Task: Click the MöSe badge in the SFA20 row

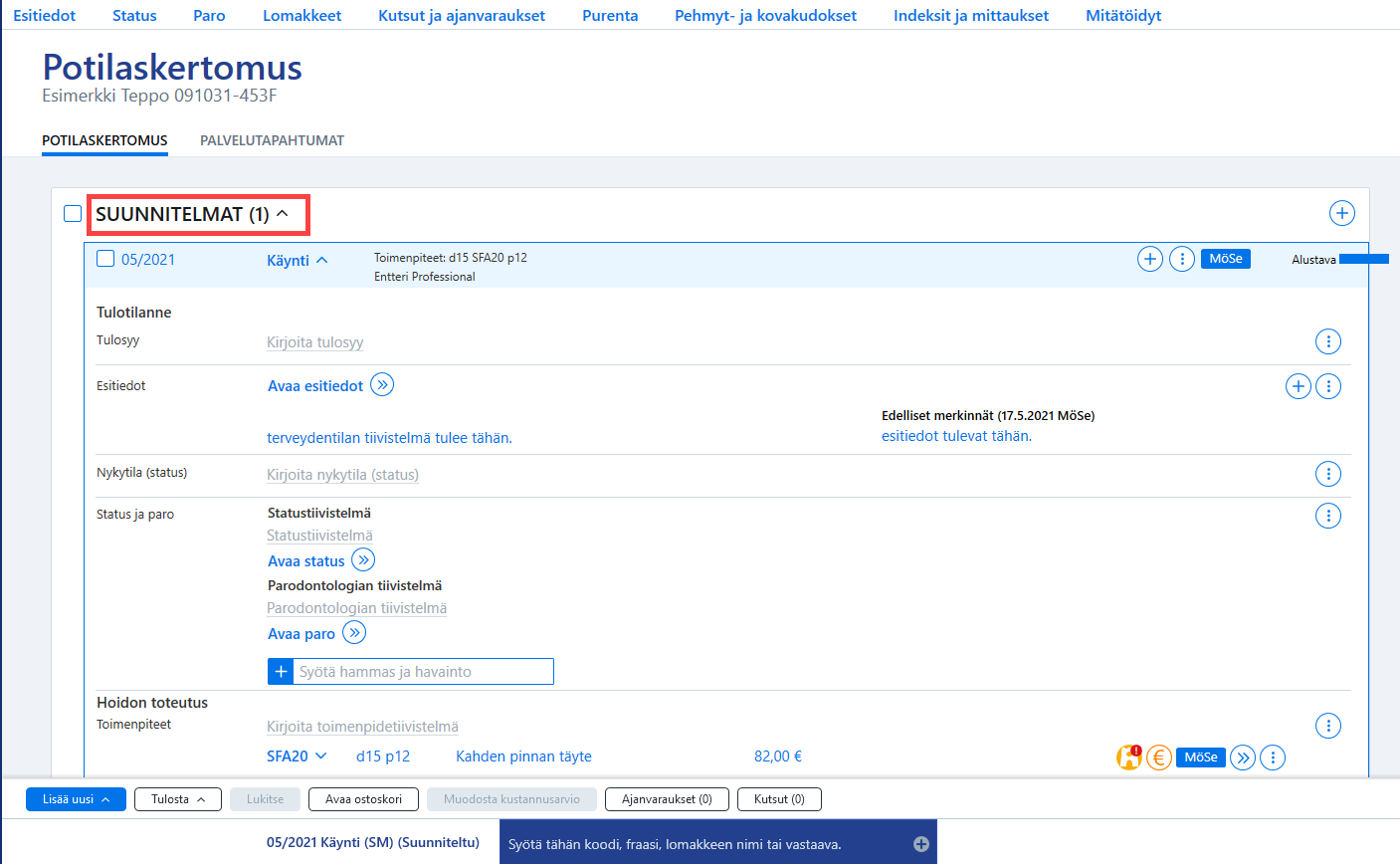Action: coord(1201,757)
